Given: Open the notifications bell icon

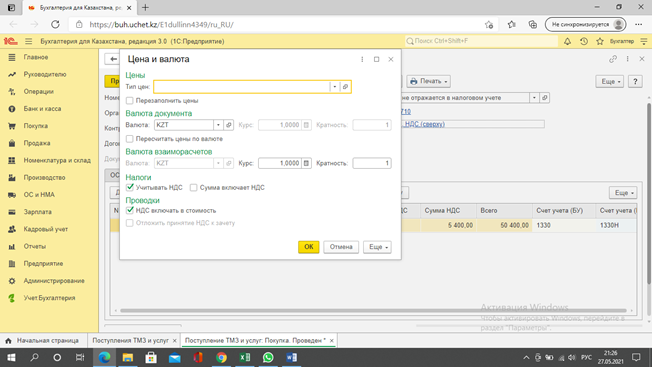Looking at the screenshot, I should click(567, 41).
